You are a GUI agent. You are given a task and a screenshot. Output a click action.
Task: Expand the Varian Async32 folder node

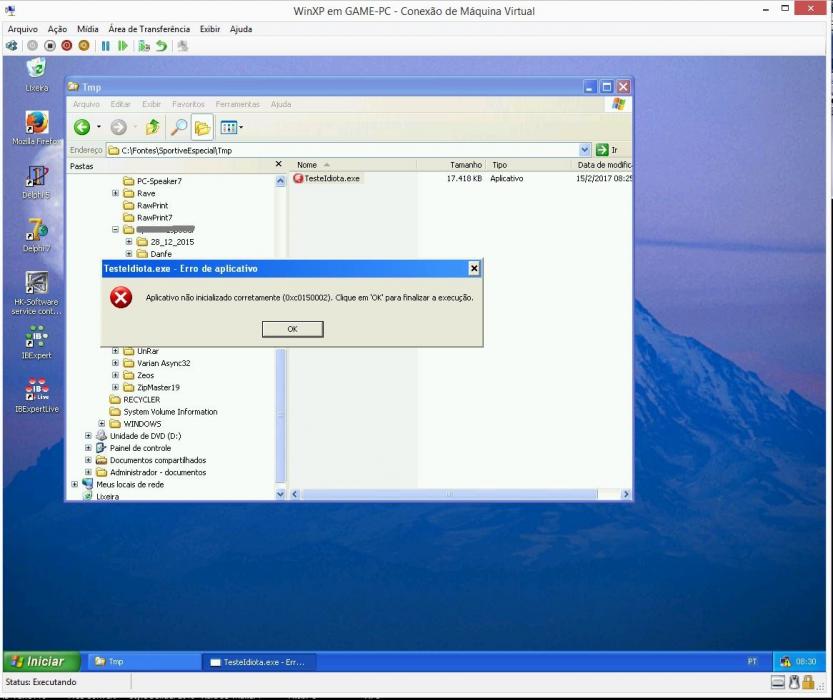pos(115,363)
